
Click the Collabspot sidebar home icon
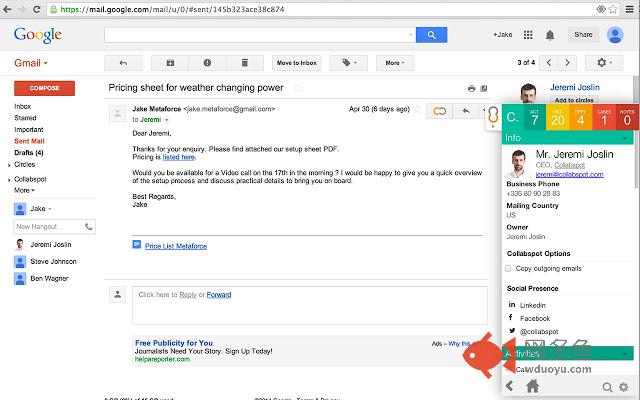coord(532,386)
